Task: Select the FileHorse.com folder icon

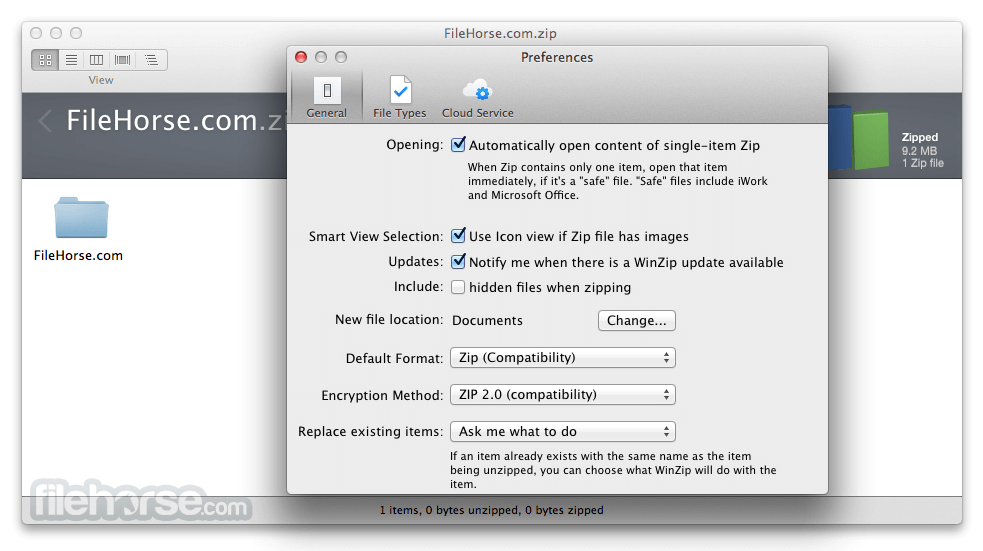Action: click(x=81, y=218)
